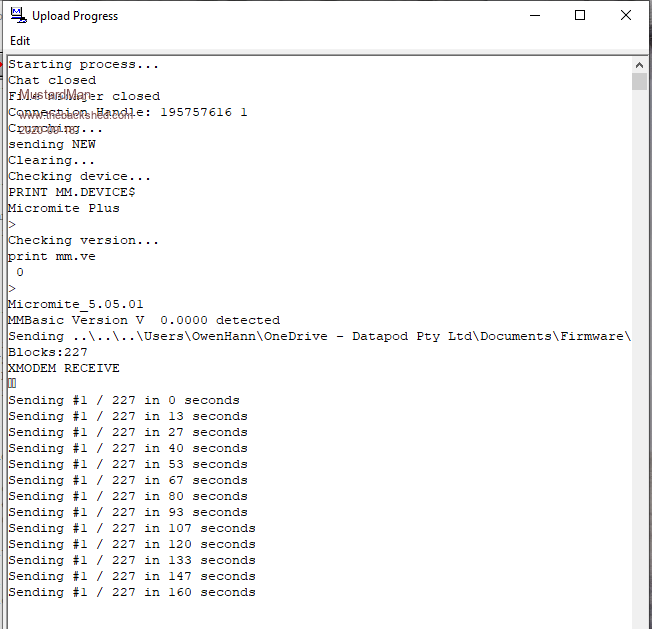The width and height of the screenshot is (652, 629).
Task: Click the 'in 0 seconds' sending line
Action: (123, 400)
